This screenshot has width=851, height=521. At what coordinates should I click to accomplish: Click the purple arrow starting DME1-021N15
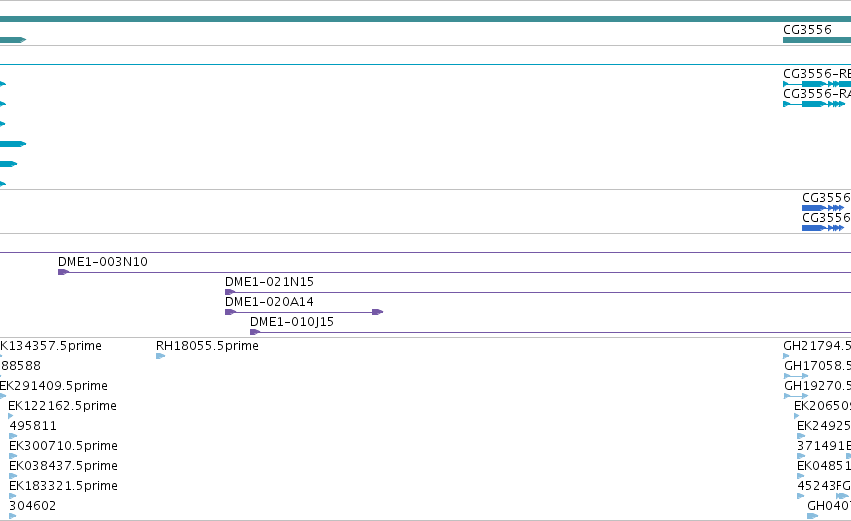tap(230, 292)
